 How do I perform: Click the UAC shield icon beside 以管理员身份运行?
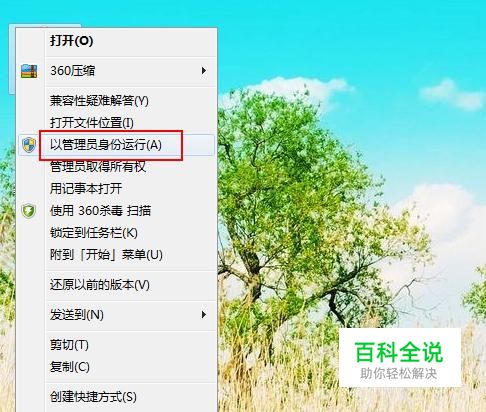pyautogui.click(x=29, y=145)
